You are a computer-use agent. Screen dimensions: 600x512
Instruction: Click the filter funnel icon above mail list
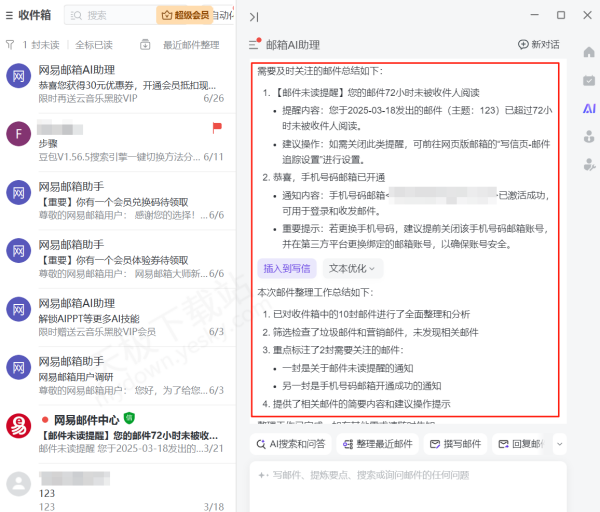tap(10, 45)
